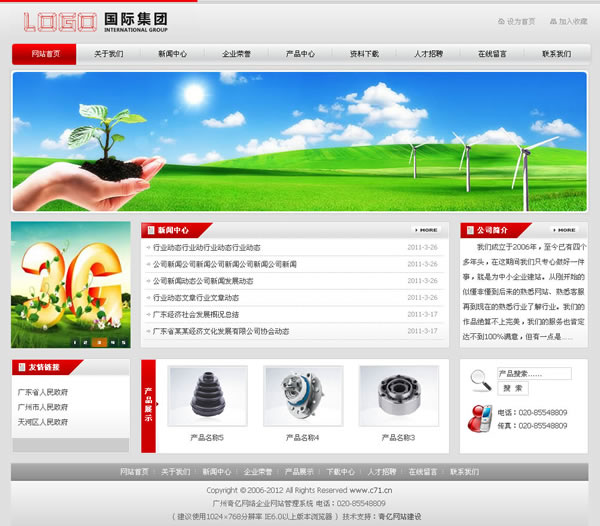Open 联系我们 in top navigation
The width and height of the screenshot is (600, 526).
(x=556, y=54)
